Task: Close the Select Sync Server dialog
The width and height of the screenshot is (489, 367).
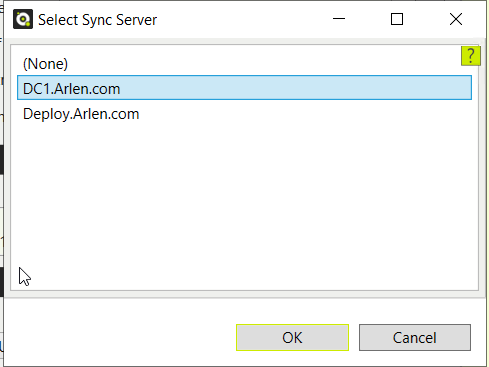Action: (x=456, y=19)
